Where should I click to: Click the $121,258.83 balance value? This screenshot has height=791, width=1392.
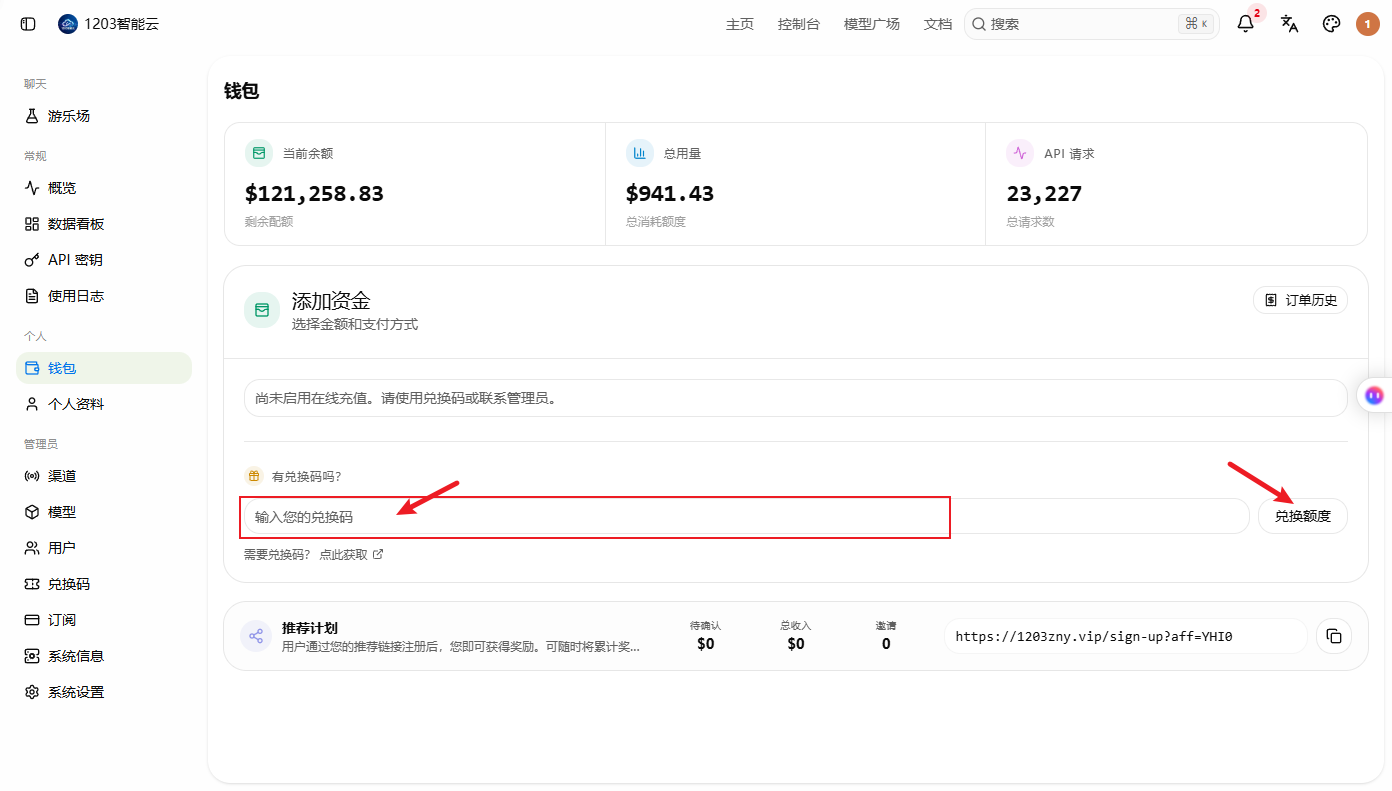(314, 194)
